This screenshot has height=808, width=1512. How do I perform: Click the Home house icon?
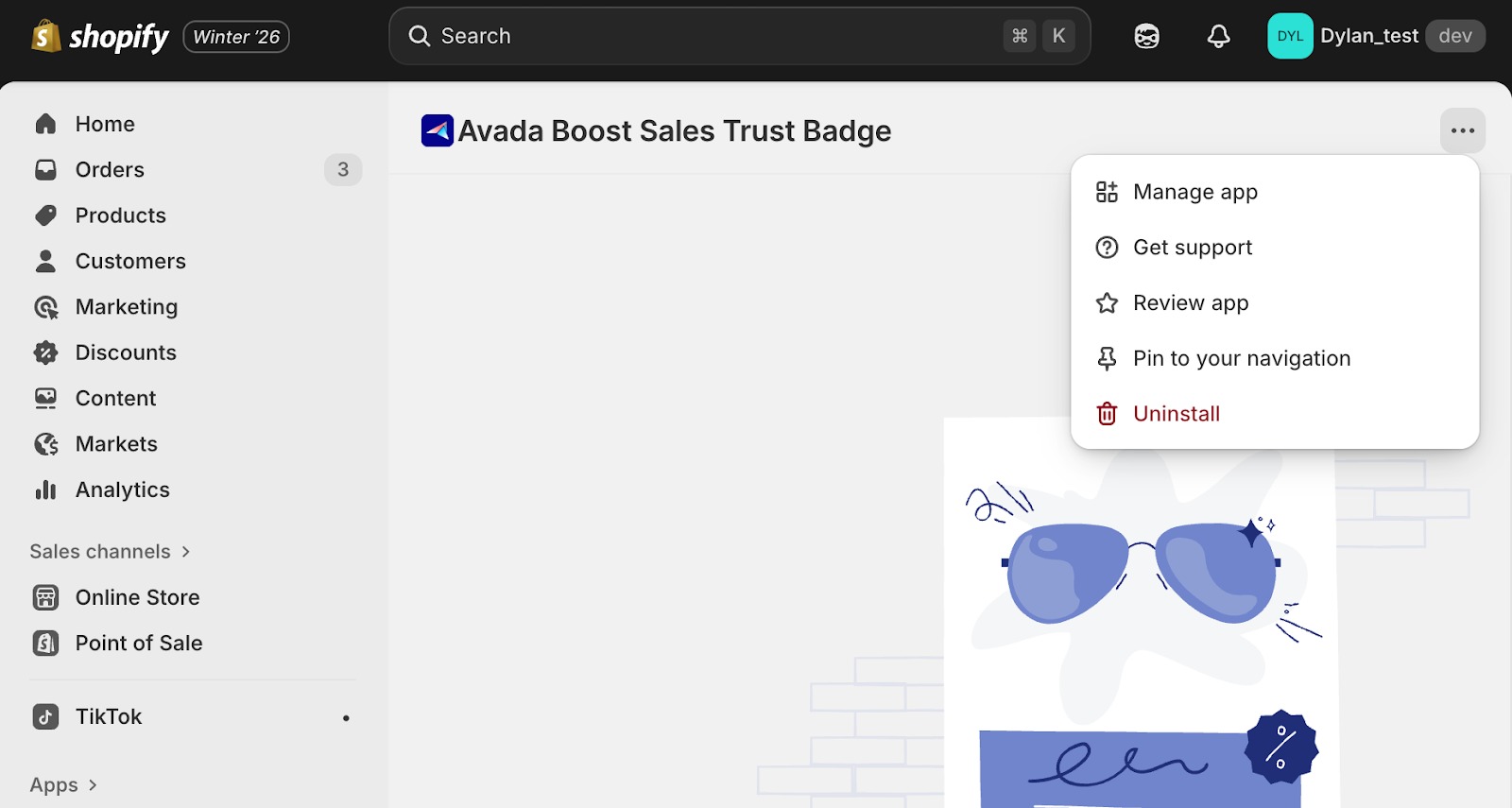(x=45, y=124)
